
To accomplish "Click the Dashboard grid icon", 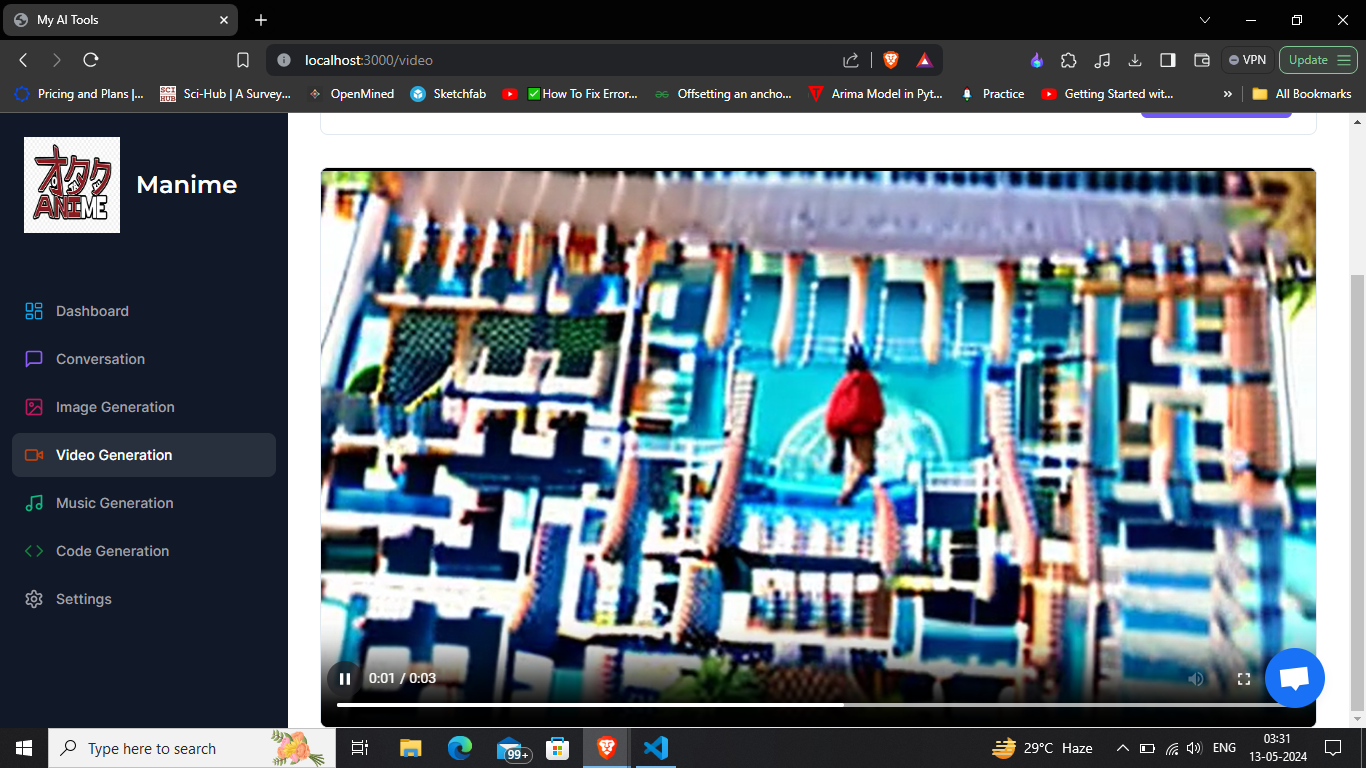I will [34, 311].
